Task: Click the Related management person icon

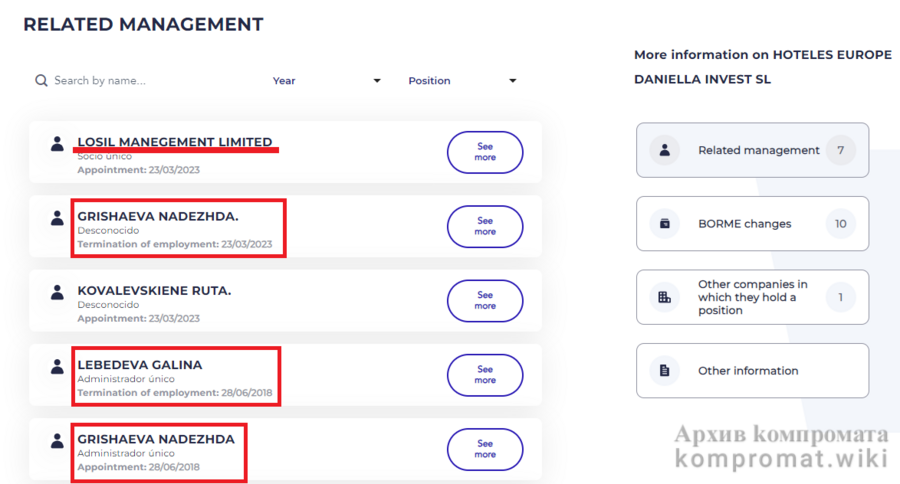Action: pyautogui.click(x=663, y=150)
